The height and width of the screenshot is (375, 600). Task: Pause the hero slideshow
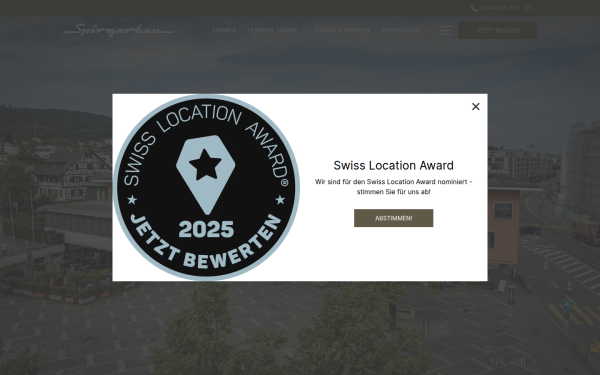click(523, 362)
